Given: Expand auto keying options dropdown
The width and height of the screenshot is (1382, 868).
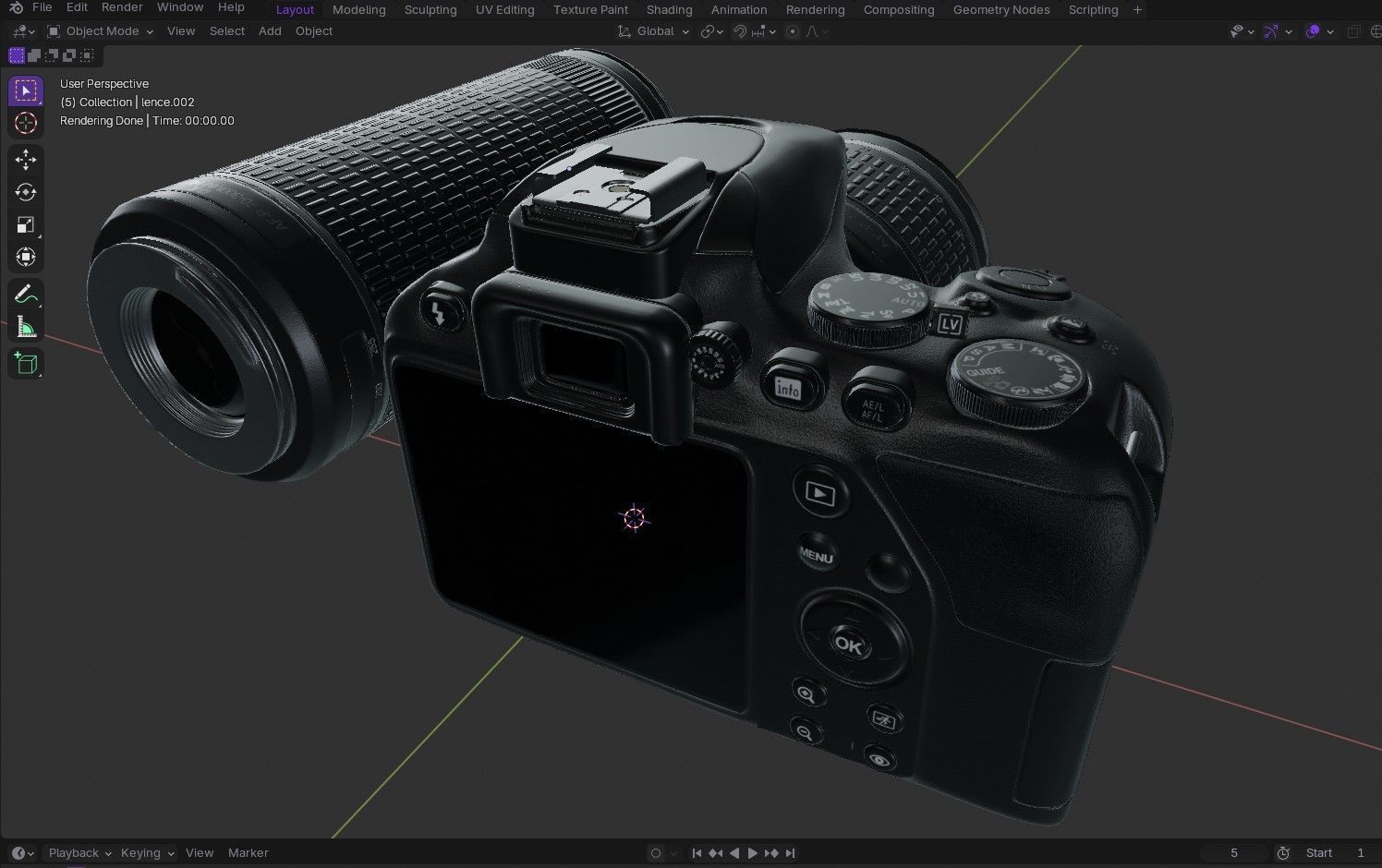Looking at the screenshot, I should coord(674,853).
